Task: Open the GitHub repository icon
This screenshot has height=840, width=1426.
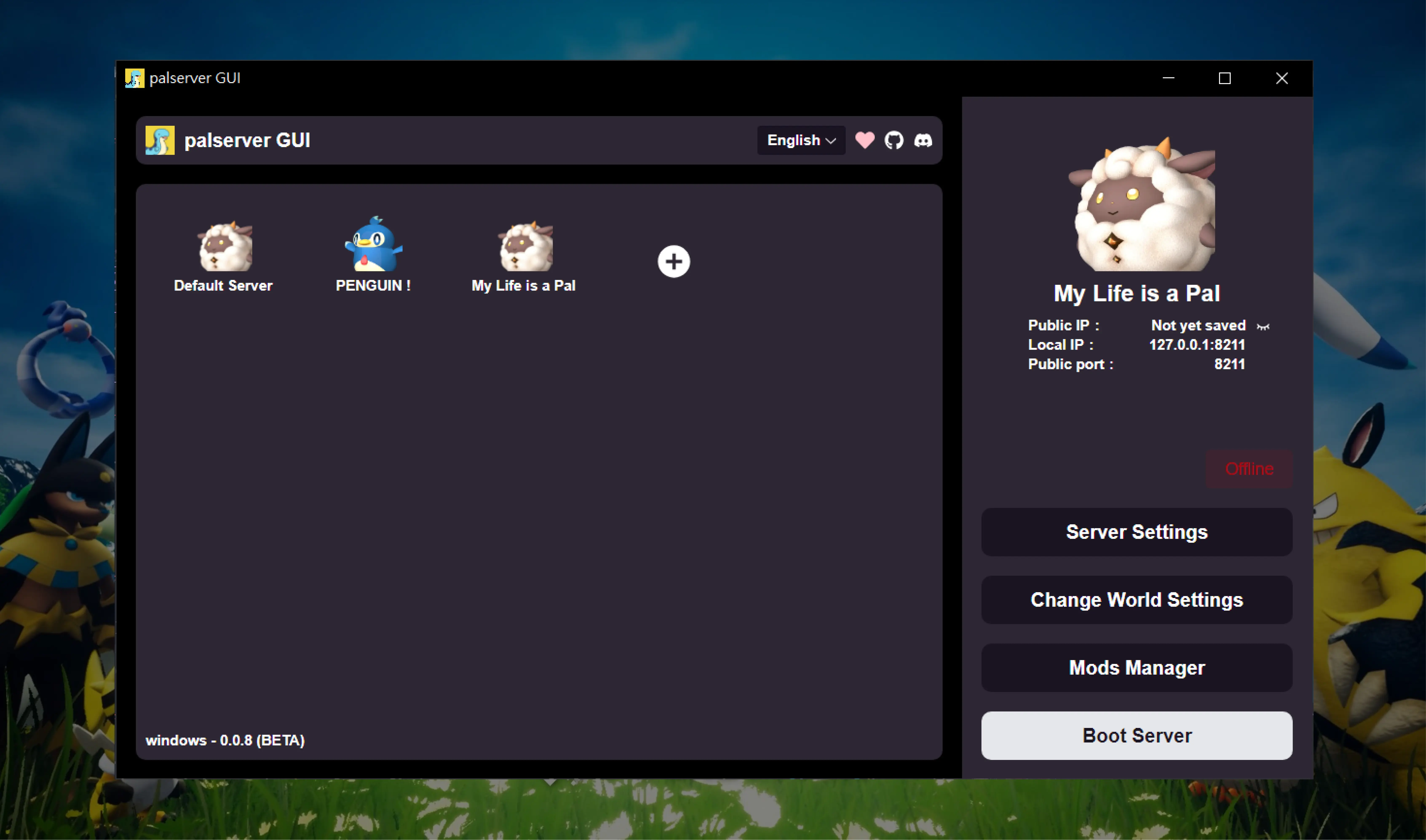Action: [x=894, y=140]
